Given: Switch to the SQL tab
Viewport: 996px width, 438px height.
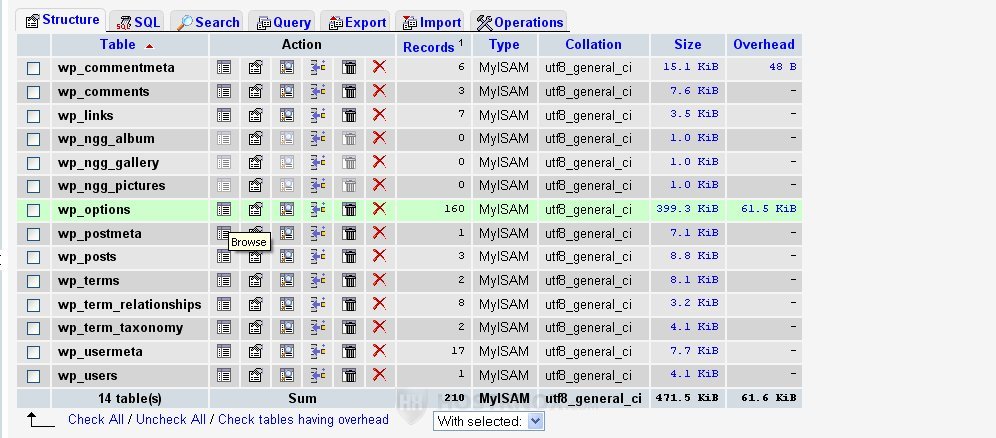Looking at the screenshot, I should (138, 22).
